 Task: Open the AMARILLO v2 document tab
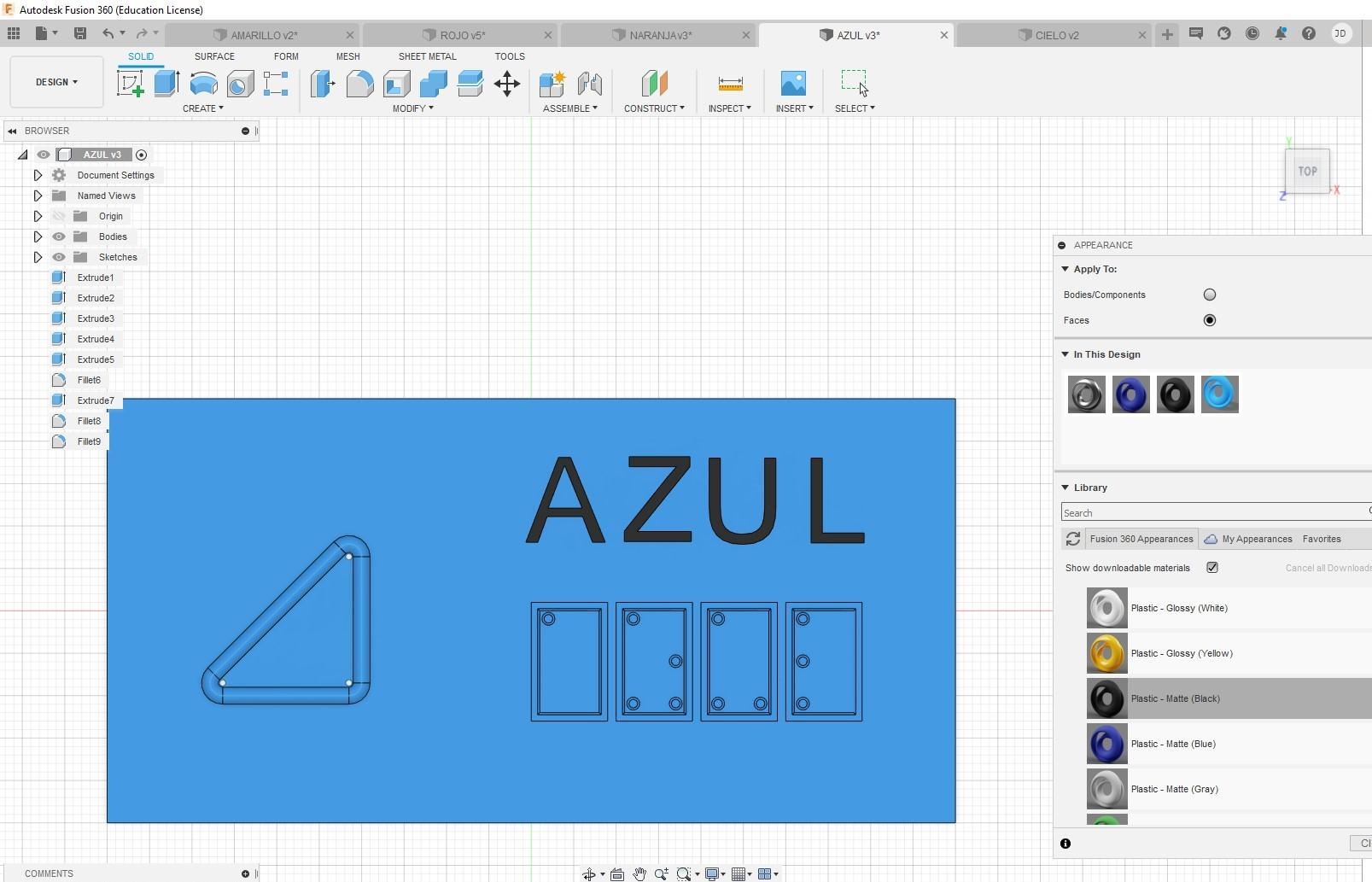(262, 35)
